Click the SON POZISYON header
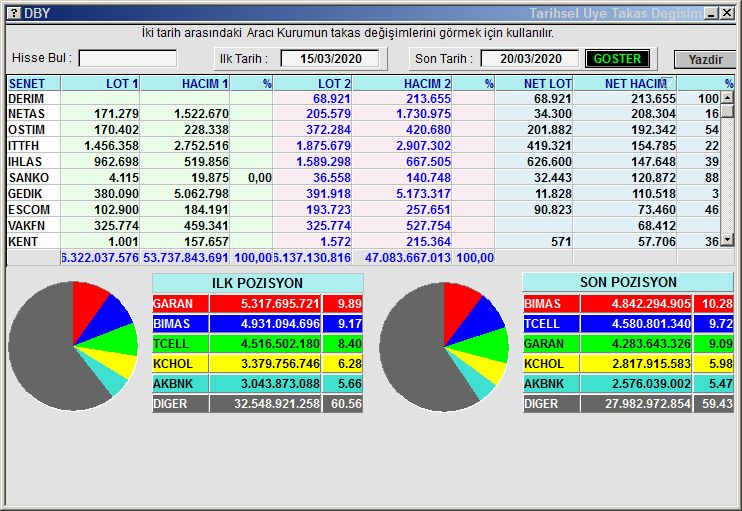 628,282
